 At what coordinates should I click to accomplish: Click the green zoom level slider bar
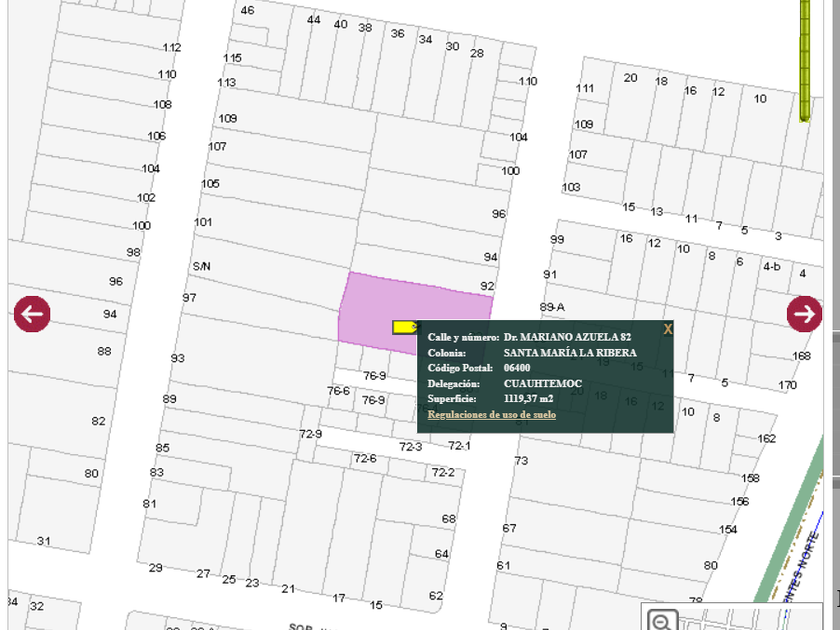click(805, 60)
